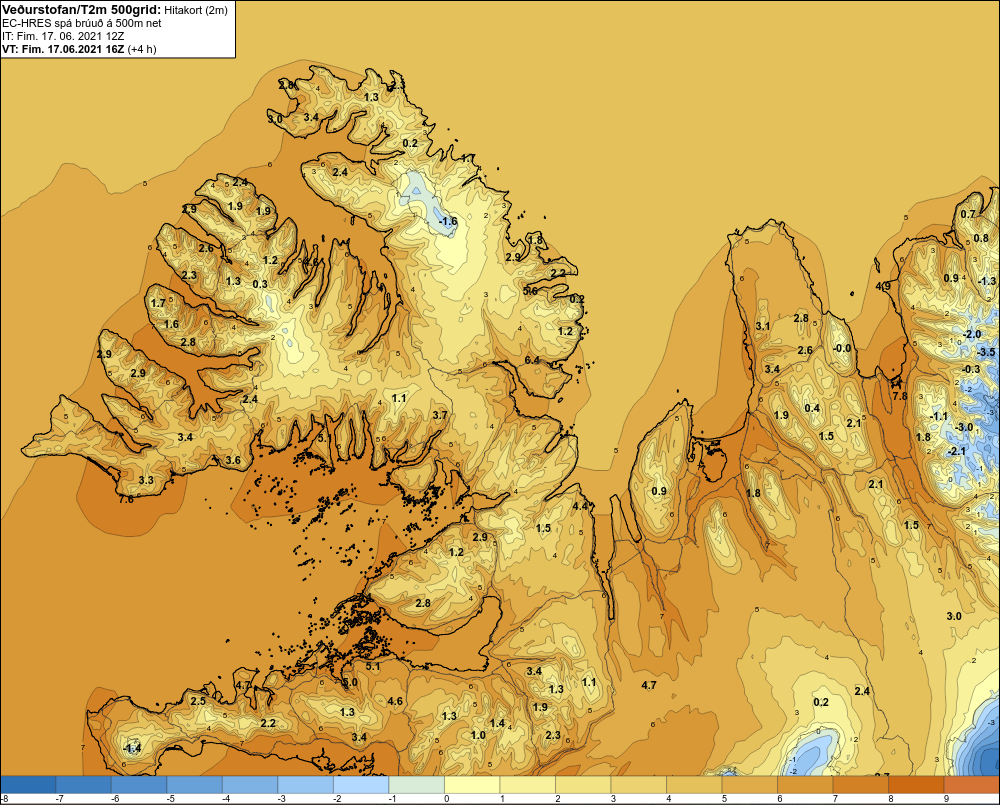Click the 7.8 temperature value on the map
Image resolution: width=1000 pixels, height=805 pixels.
point(899,395)
